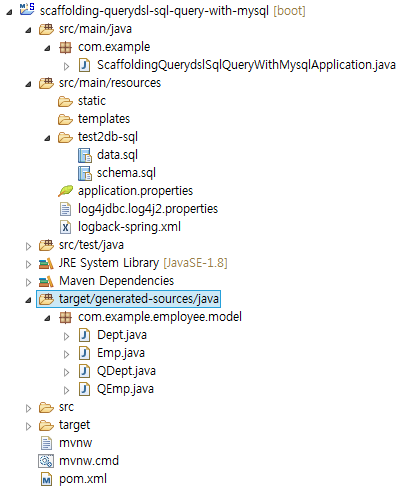Expand the Dept.java node
405x488 pixels.
click(x=66, y=336)
